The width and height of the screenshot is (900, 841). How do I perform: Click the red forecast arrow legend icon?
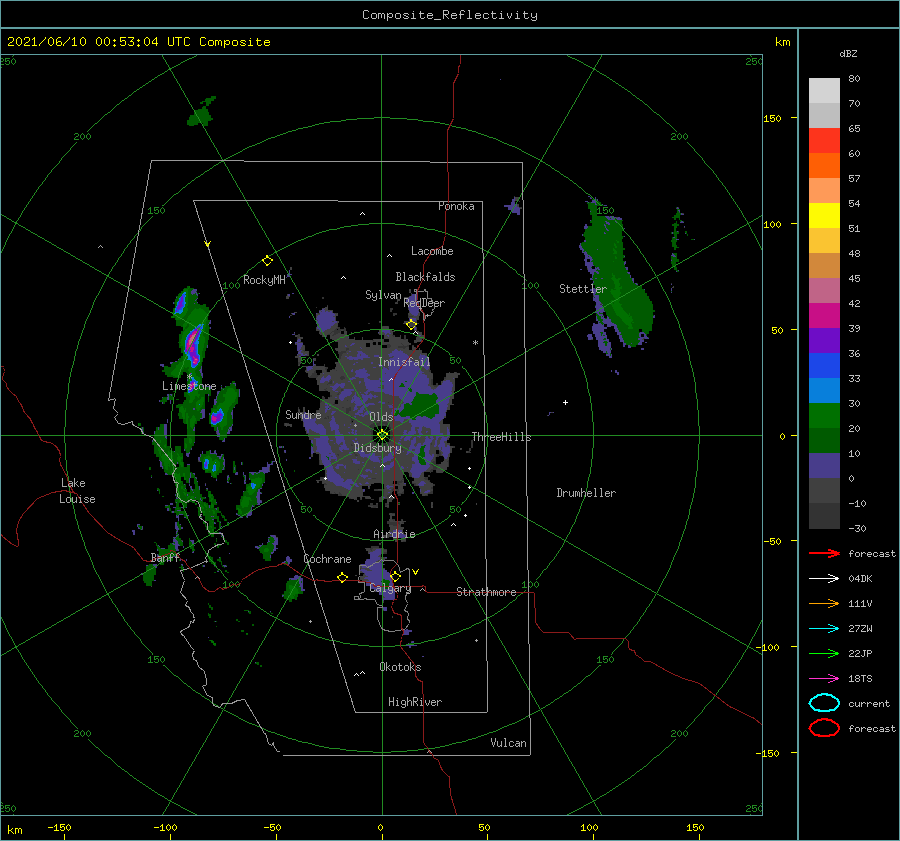[824, 553]
